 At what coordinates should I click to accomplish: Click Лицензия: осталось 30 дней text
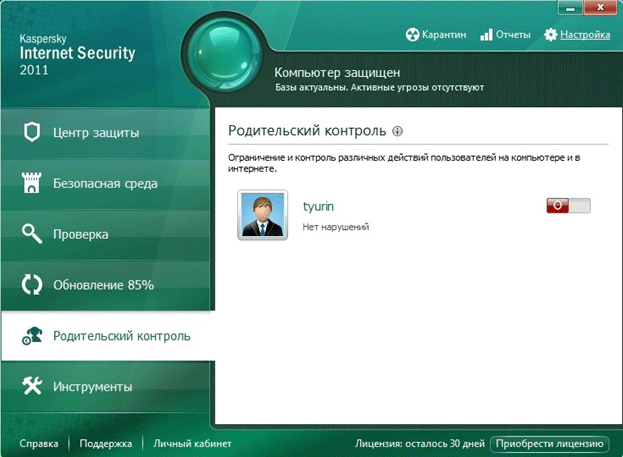[420, 443]
